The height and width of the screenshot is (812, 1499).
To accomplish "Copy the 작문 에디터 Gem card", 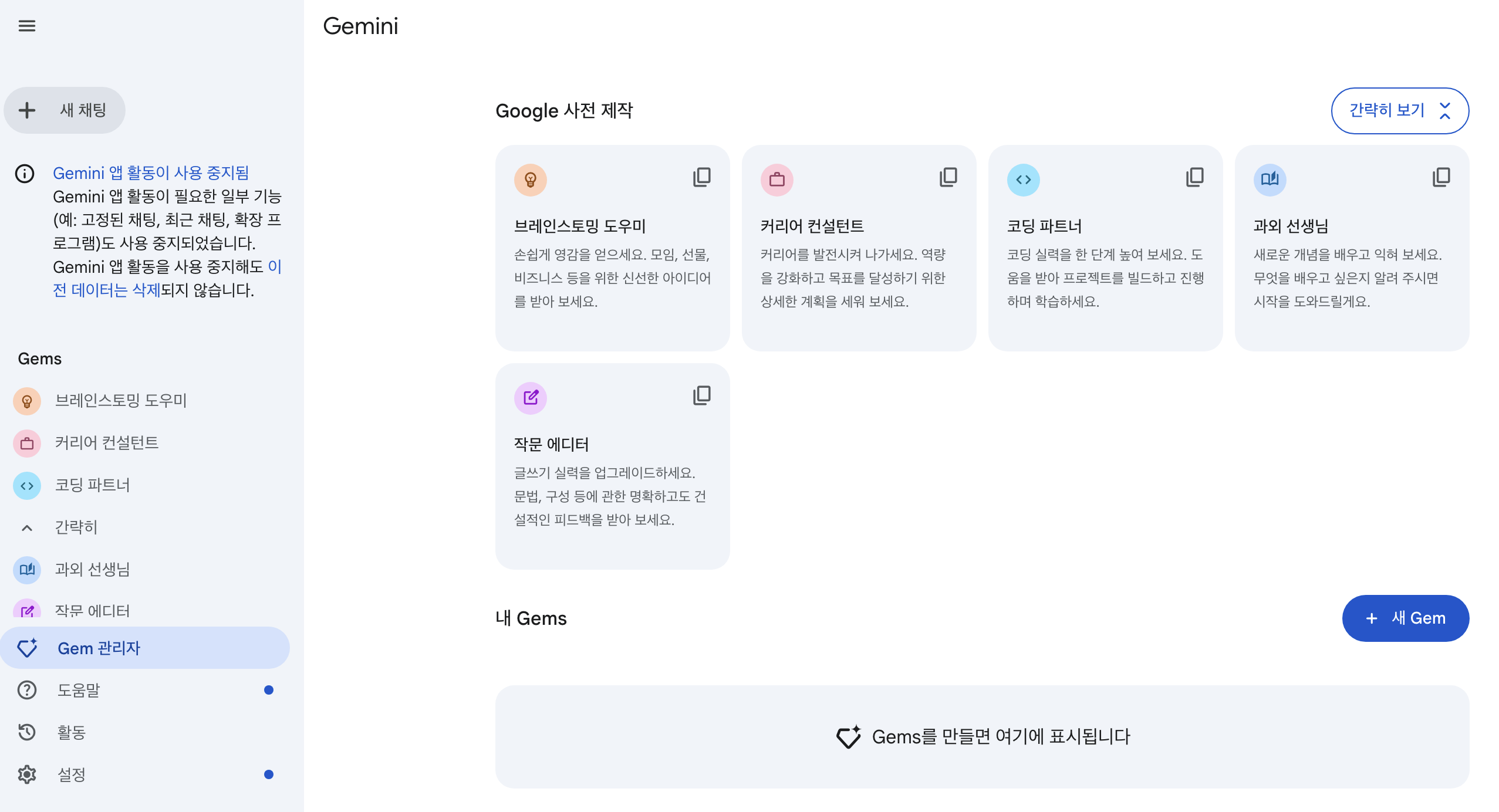I will point(701,395).
